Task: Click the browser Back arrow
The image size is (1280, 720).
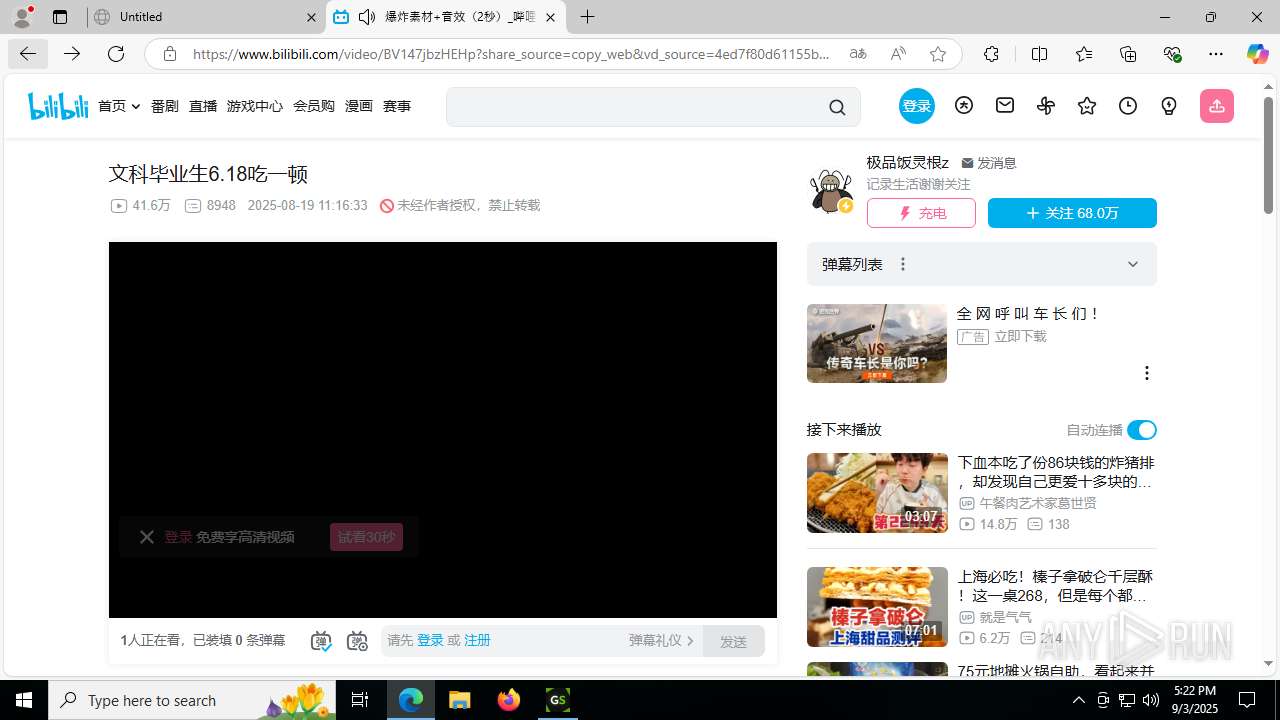Action: tap(28, 54)
